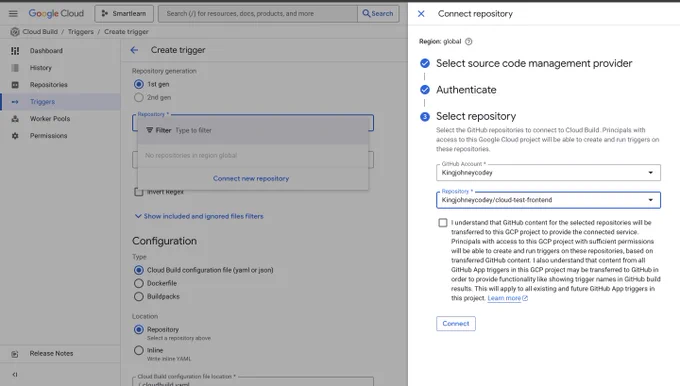This screenshot has width=680, height=386.
Task: Click the Permissions gear icon
Action: [15, 136]
